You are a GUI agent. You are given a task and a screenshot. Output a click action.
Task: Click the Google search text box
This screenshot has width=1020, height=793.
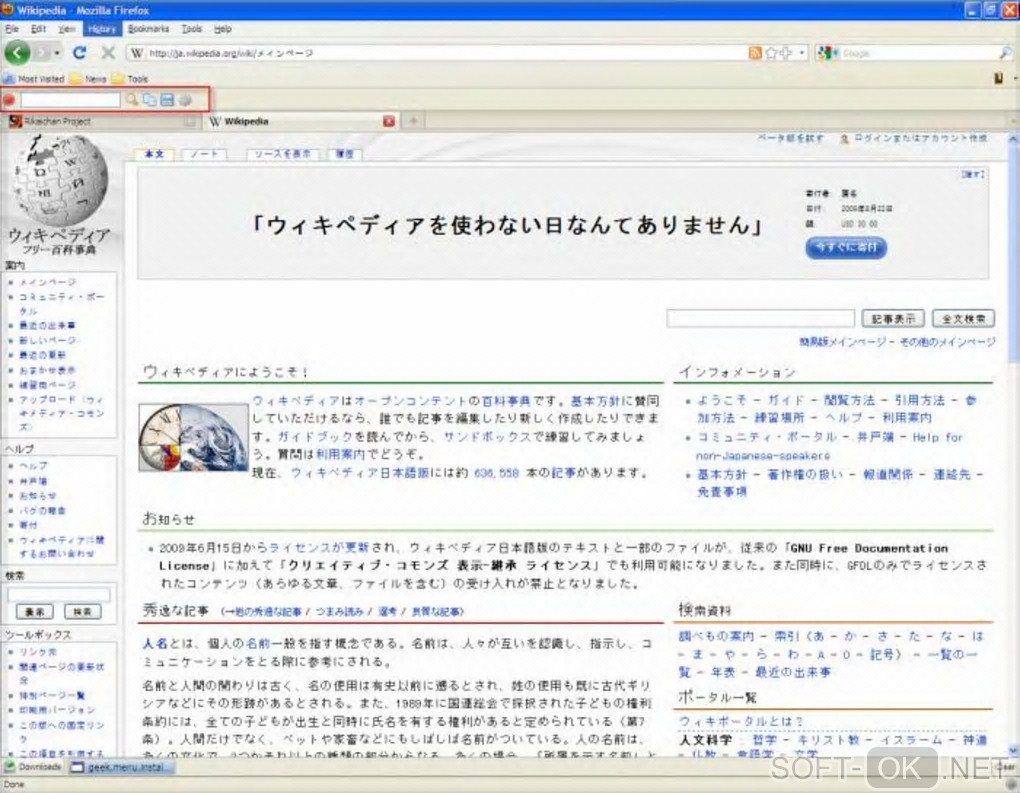919,53
